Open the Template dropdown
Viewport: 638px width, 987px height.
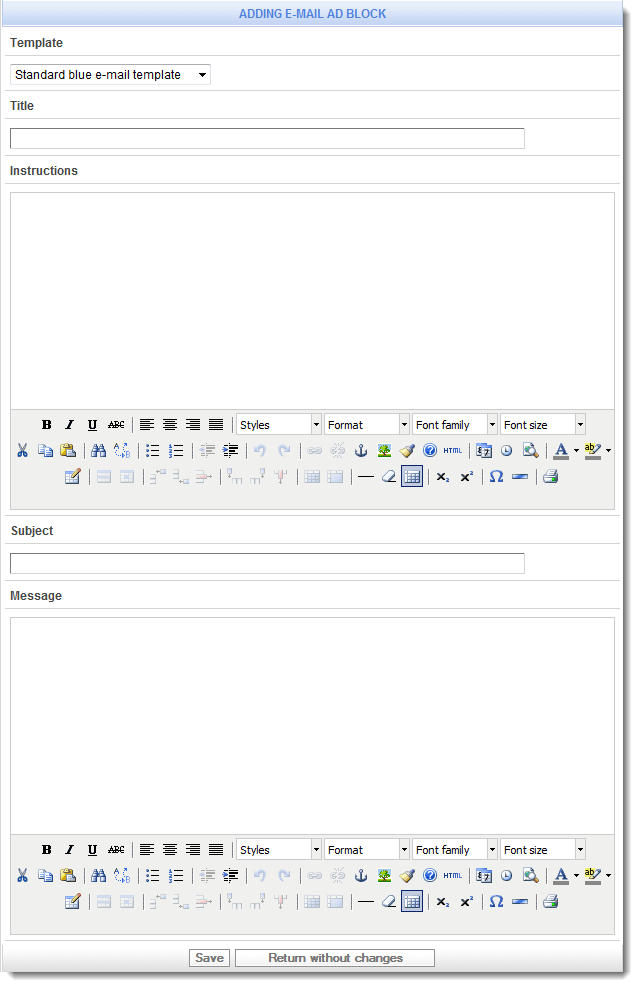pyautogui.click(x=110, y=75)
